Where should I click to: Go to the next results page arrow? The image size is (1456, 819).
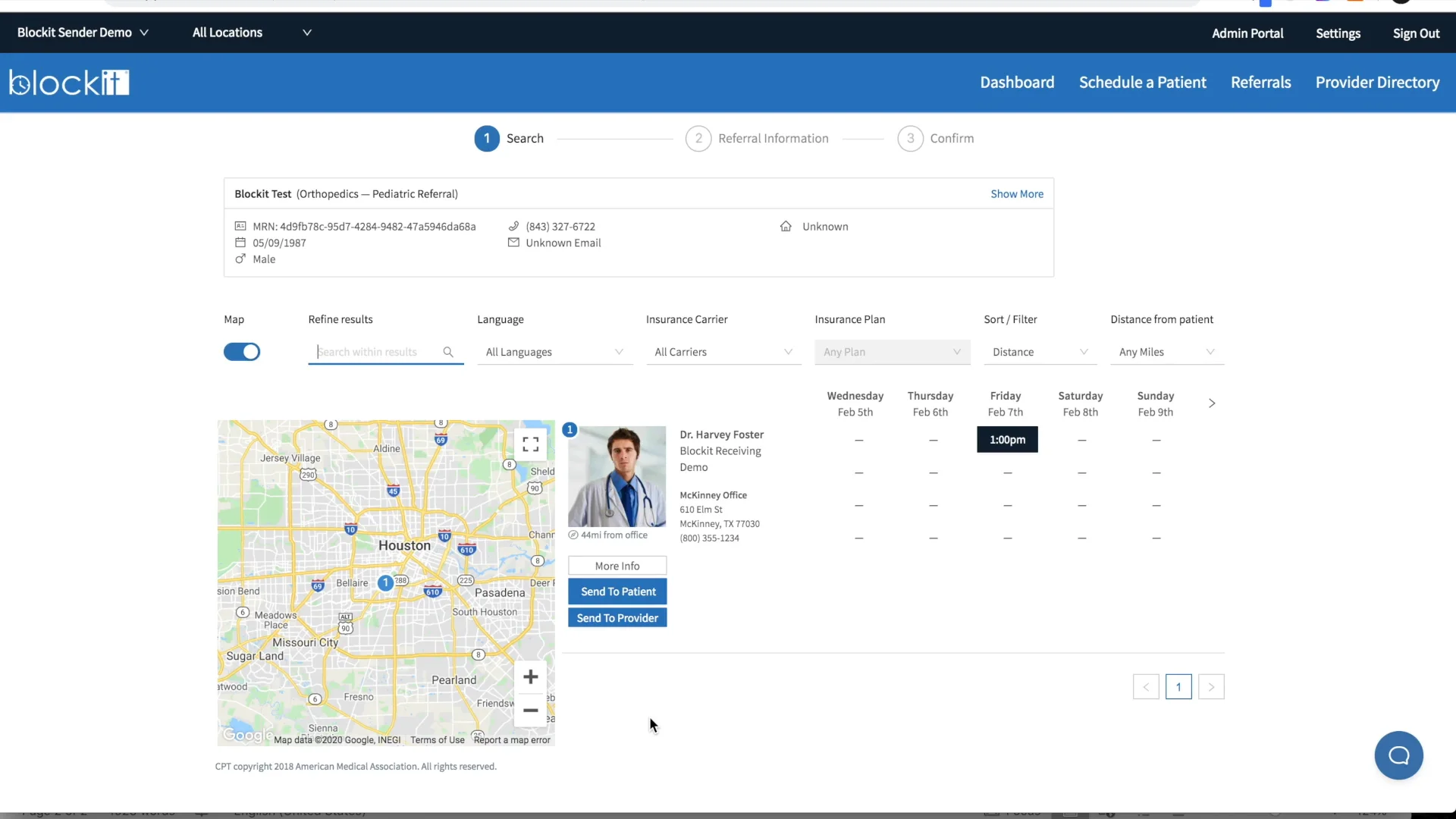(x=1211, y=687)
